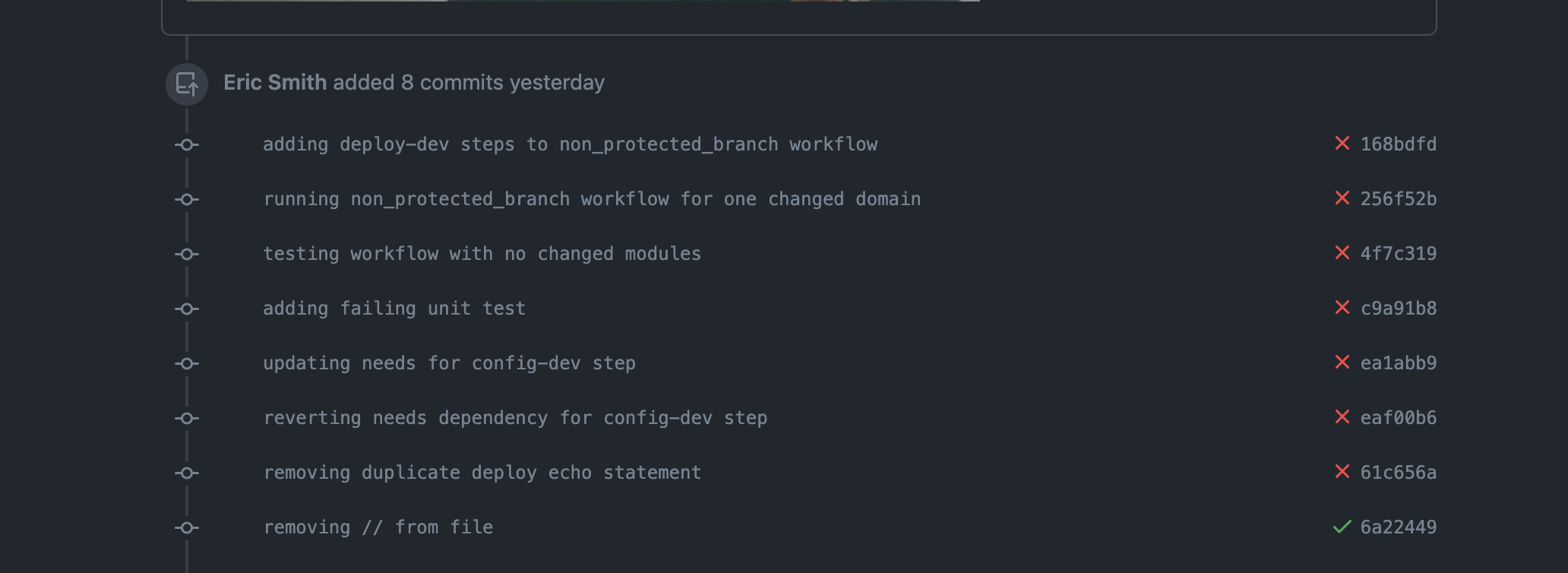The height and width of the screenshot is (573, 1568).
Task: Click 'removing // from file' commit message
Action: click(378, 527)
